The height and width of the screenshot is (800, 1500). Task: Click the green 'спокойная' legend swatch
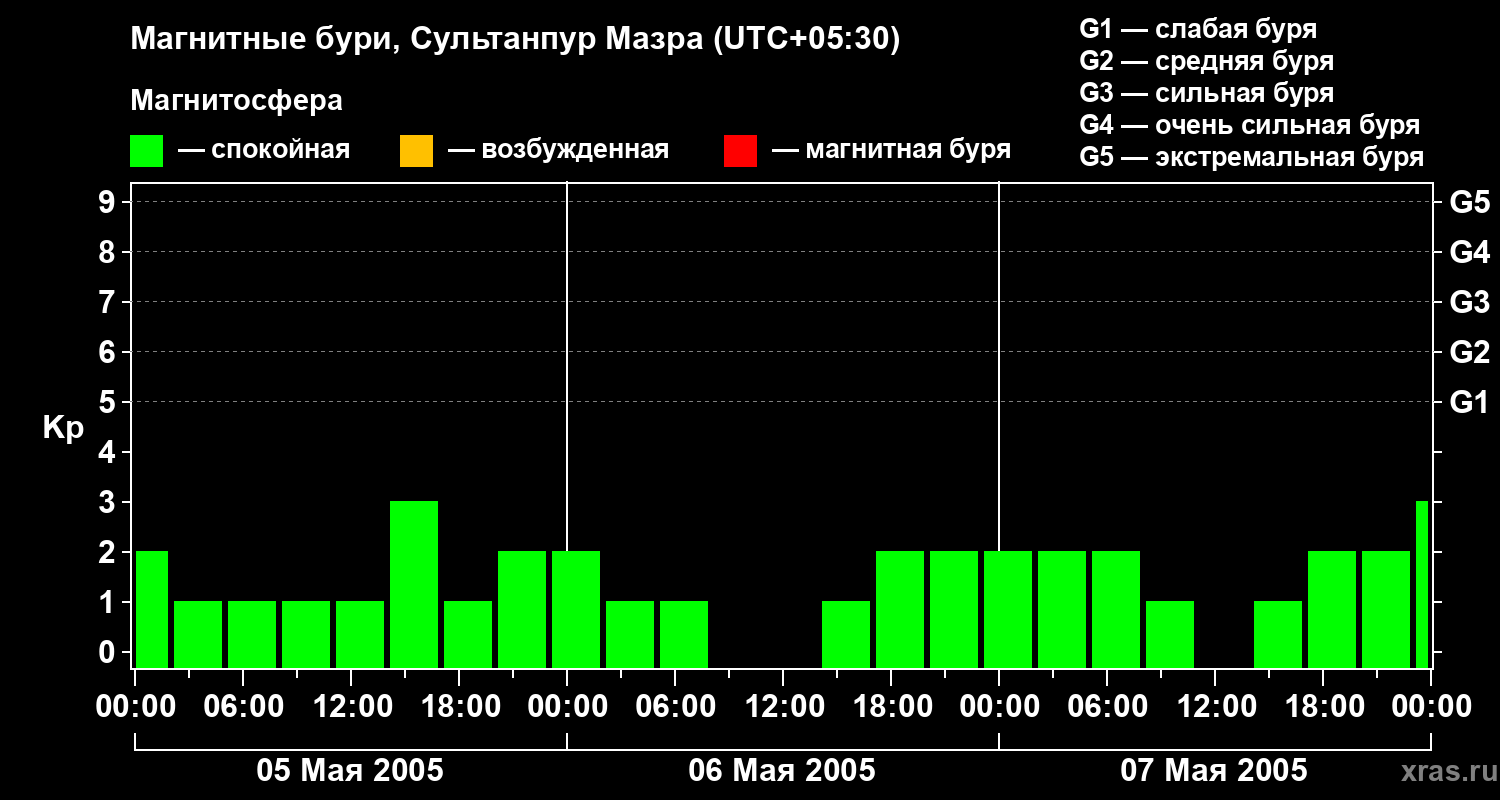(147, 151)
